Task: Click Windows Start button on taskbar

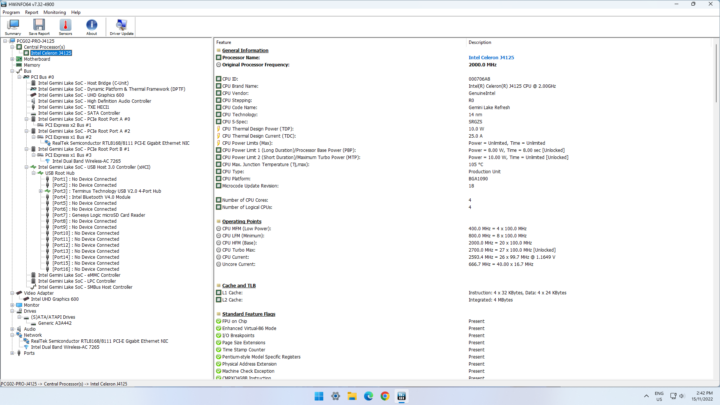Action: [x=319, y=396]
